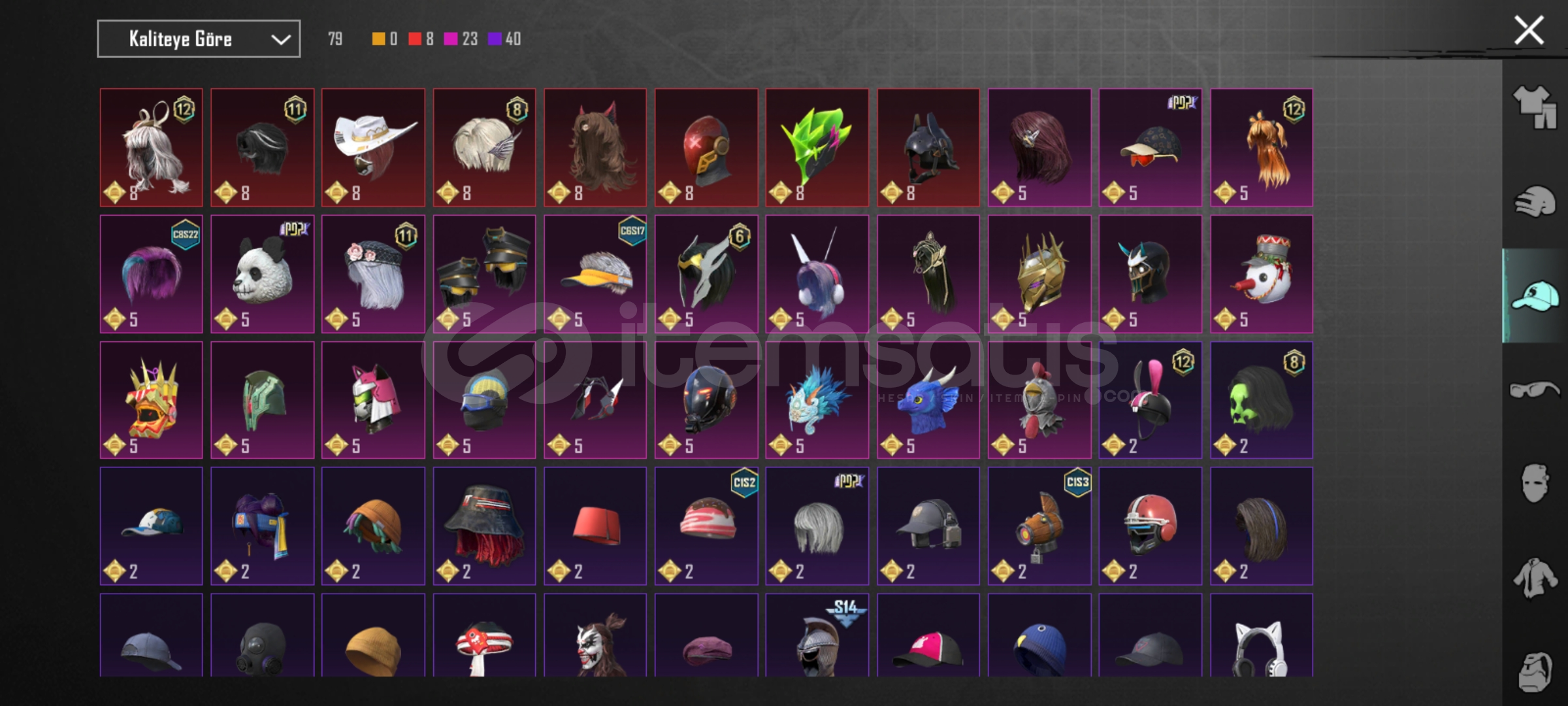This screenshot has width=1568, height=706.
Task: Filter by the purple quality swatch
Action: click(x=495, y=39)
